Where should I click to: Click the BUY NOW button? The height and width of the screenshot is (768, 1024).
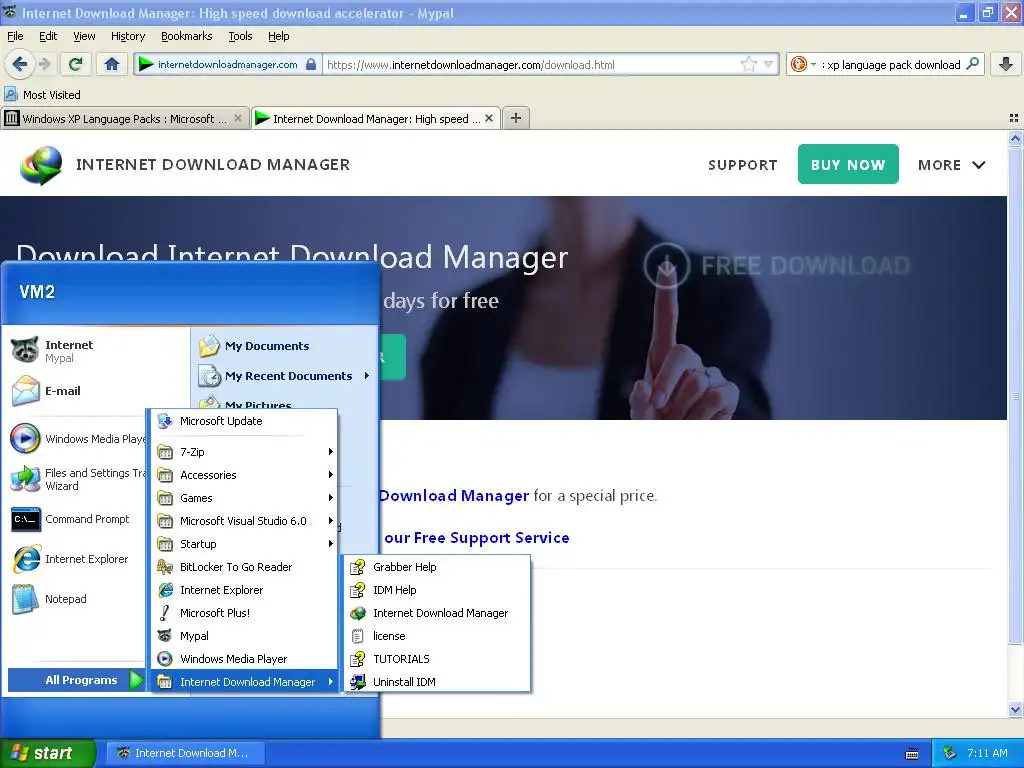pos(848,164)
